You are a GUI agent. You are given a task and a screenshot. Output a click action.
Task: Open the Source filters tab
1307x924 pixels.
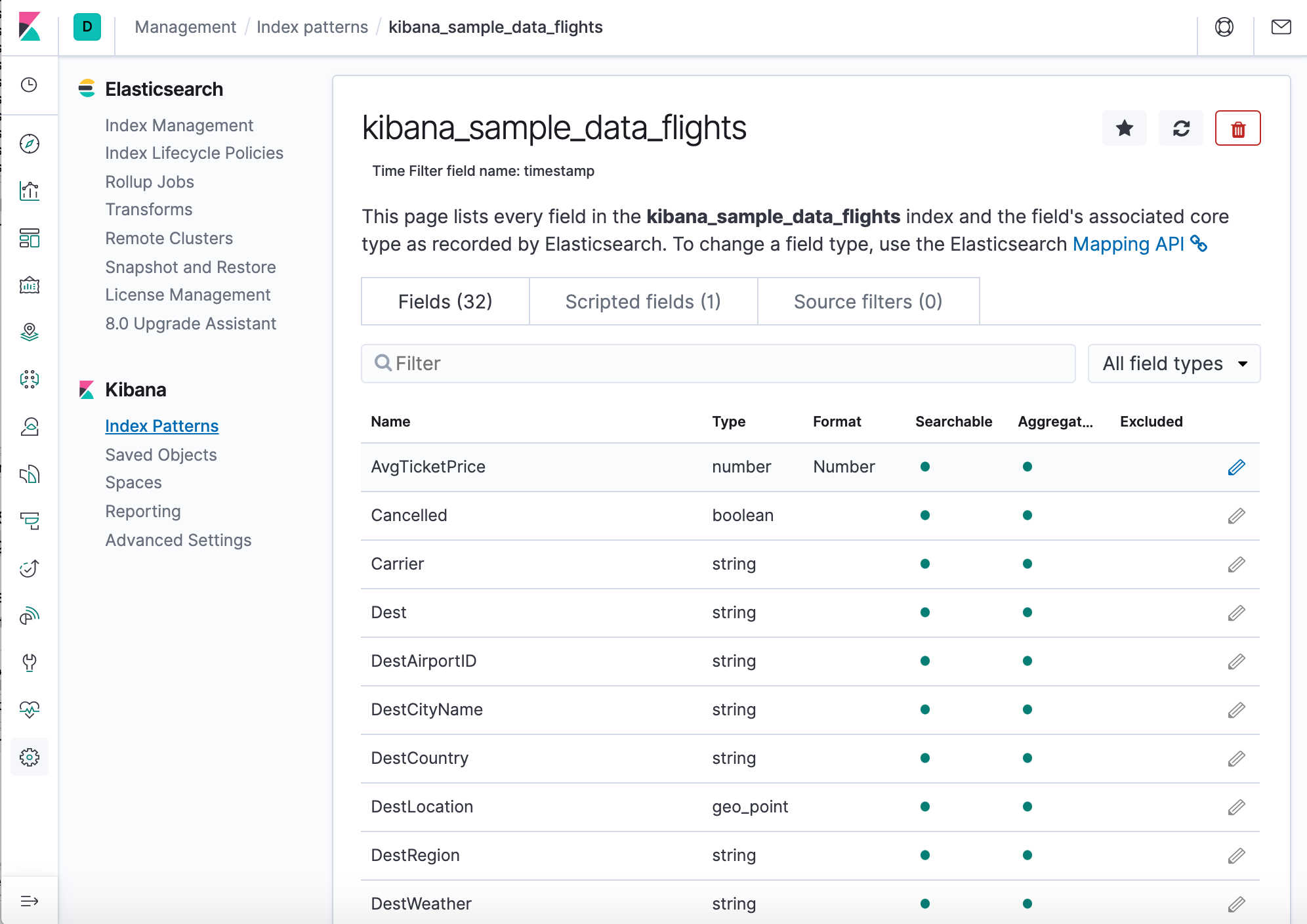click(866, 300)
